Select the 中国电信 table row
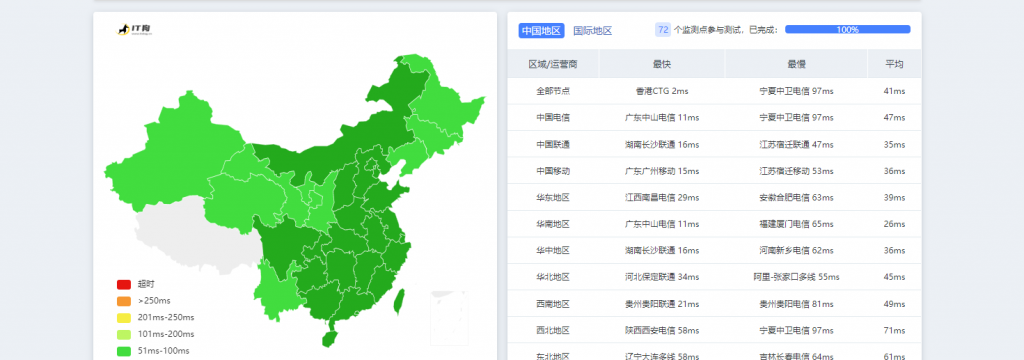Screen dimensions: 1024x360 pyautogui.click(x=714, y=118)
